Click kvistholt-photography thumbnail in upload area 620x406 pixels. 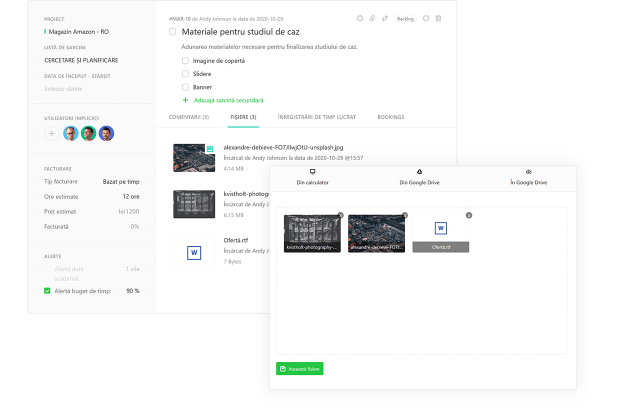312,233
